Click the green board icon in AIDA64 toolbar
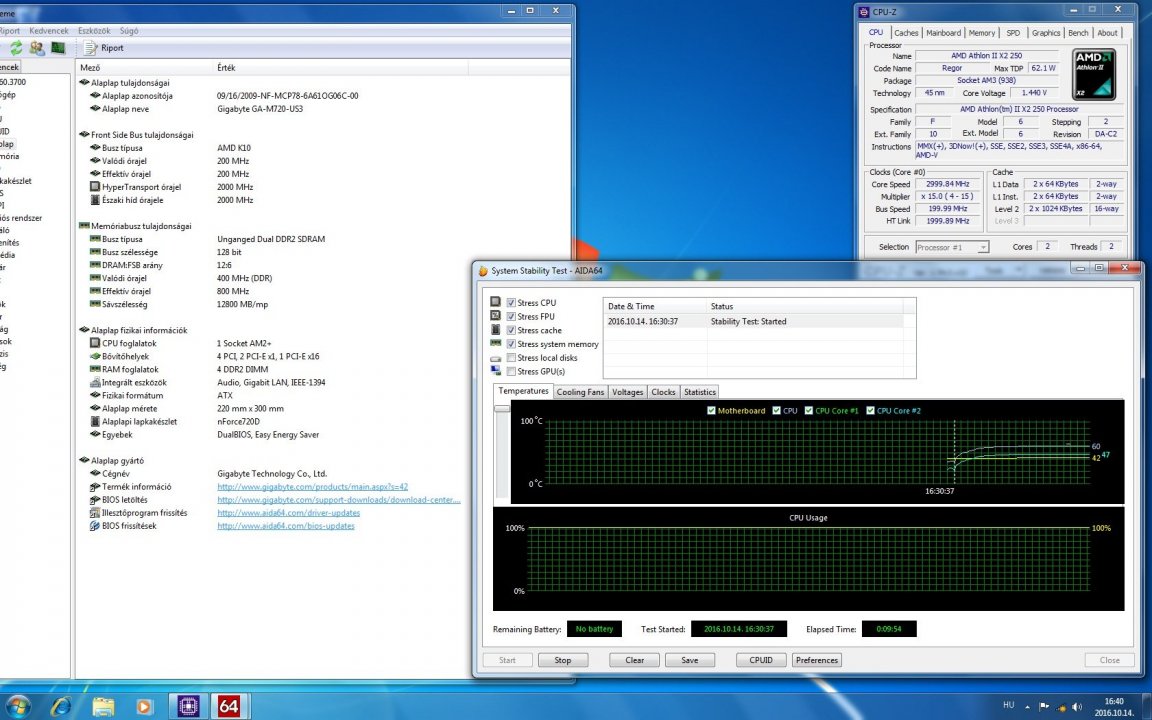1152x720 pixels. [58, 48]
